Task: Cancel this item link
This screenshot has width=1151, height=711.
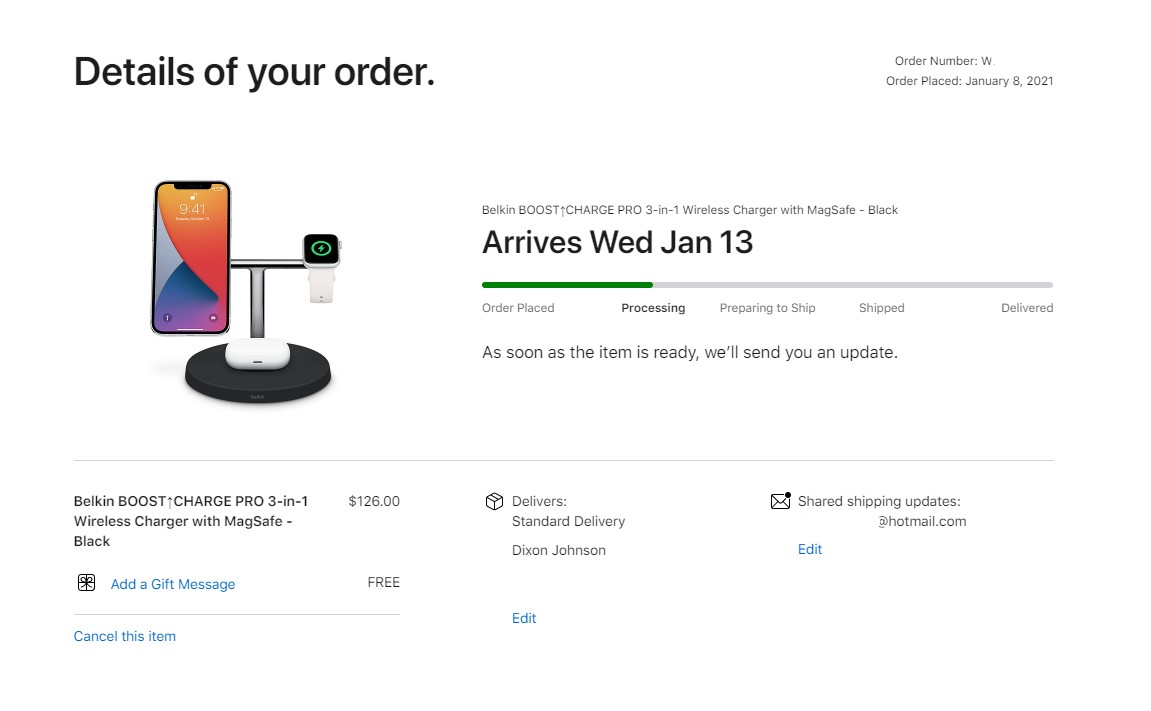Action: tap(125, 636)
